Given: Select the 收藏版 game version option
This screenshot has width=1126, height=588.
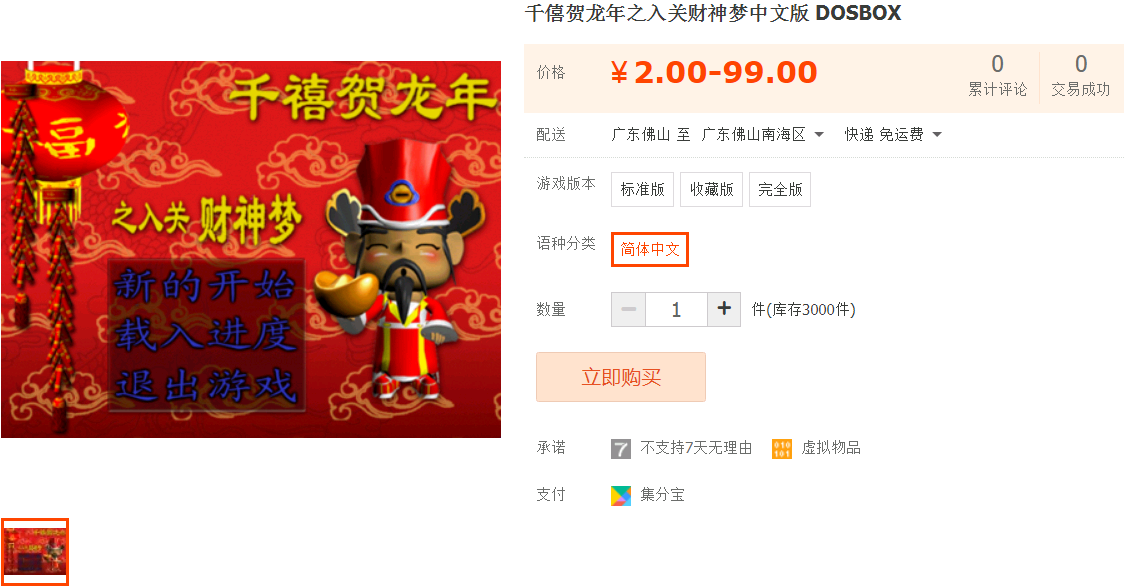Looking at the screenshot, I should point(711,190).
